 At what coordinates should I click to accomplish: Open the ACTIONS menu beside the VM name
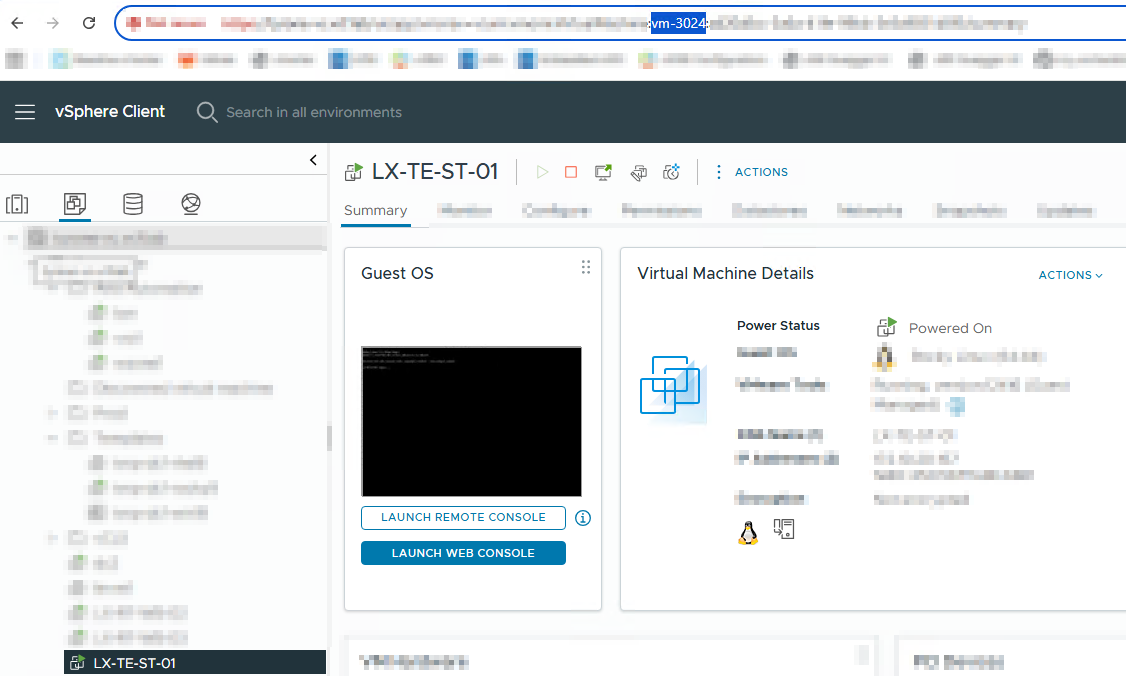pyautogui.click(x=762, y=171)
